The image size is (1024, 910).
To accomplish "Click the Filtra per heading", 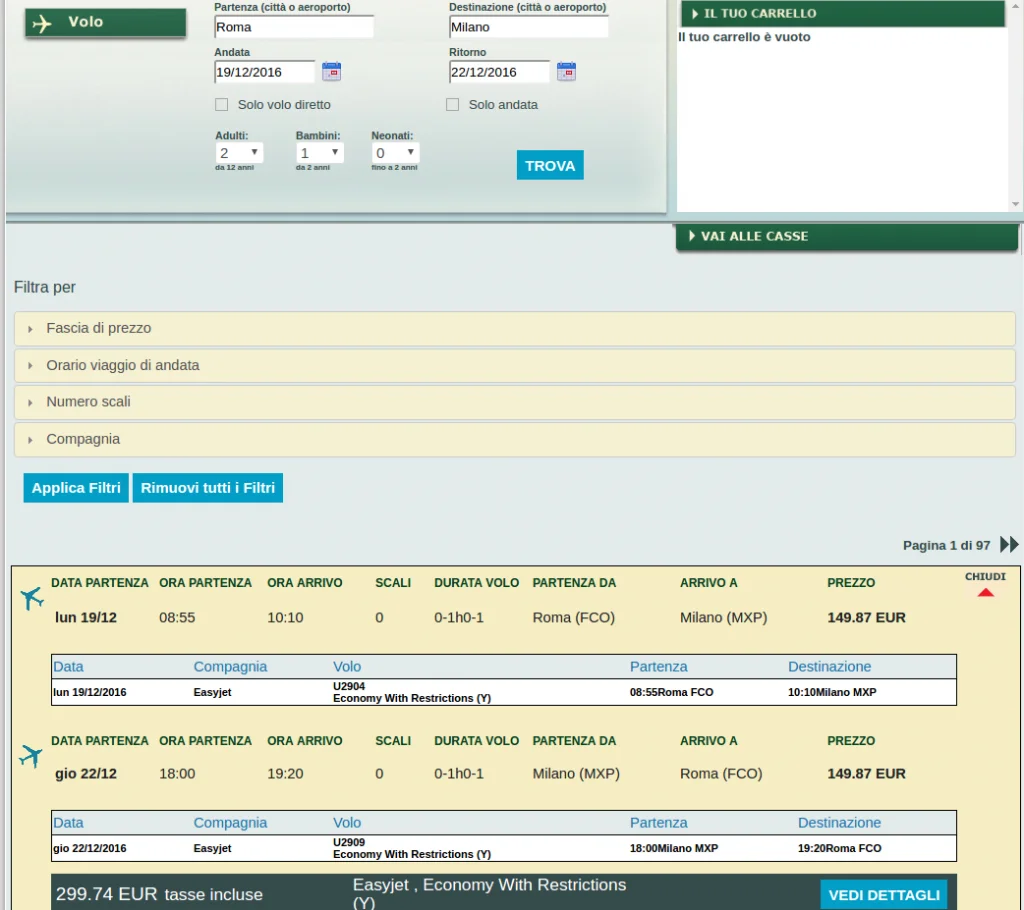I will [44, 287].
